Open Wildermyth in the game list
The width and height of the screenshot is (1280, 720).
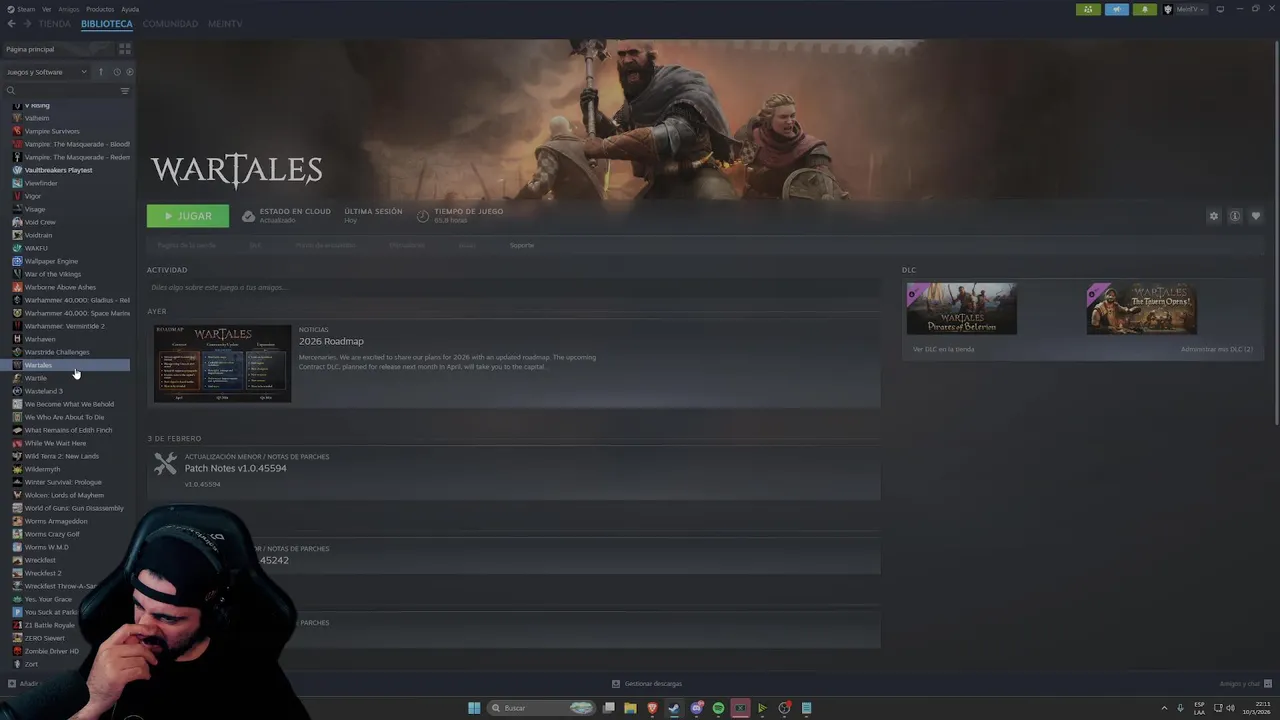click(x=42, y=469)
